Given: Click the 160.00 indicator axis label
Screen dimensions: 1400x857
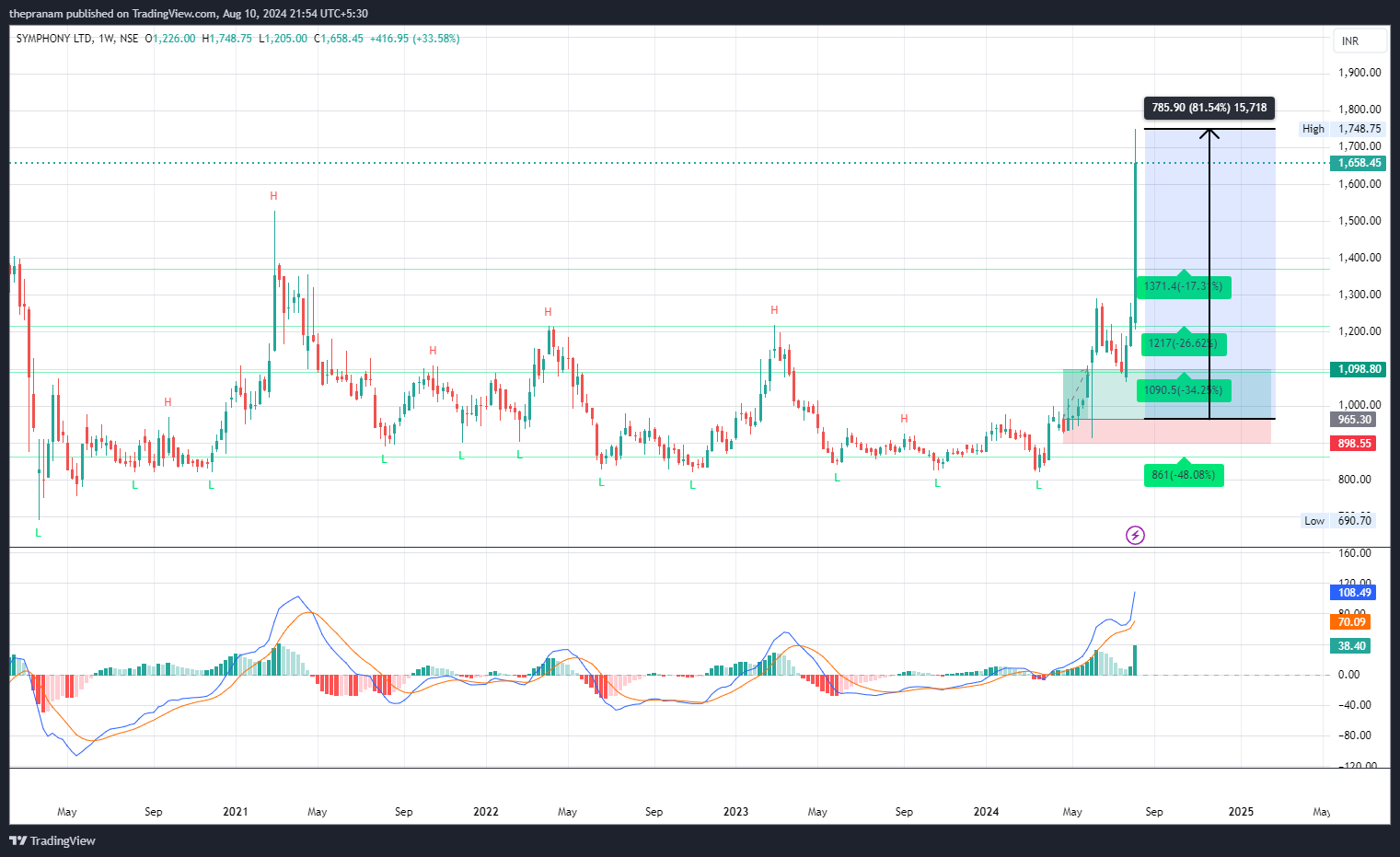Looking at the screenshot, I should point(1355,553).
